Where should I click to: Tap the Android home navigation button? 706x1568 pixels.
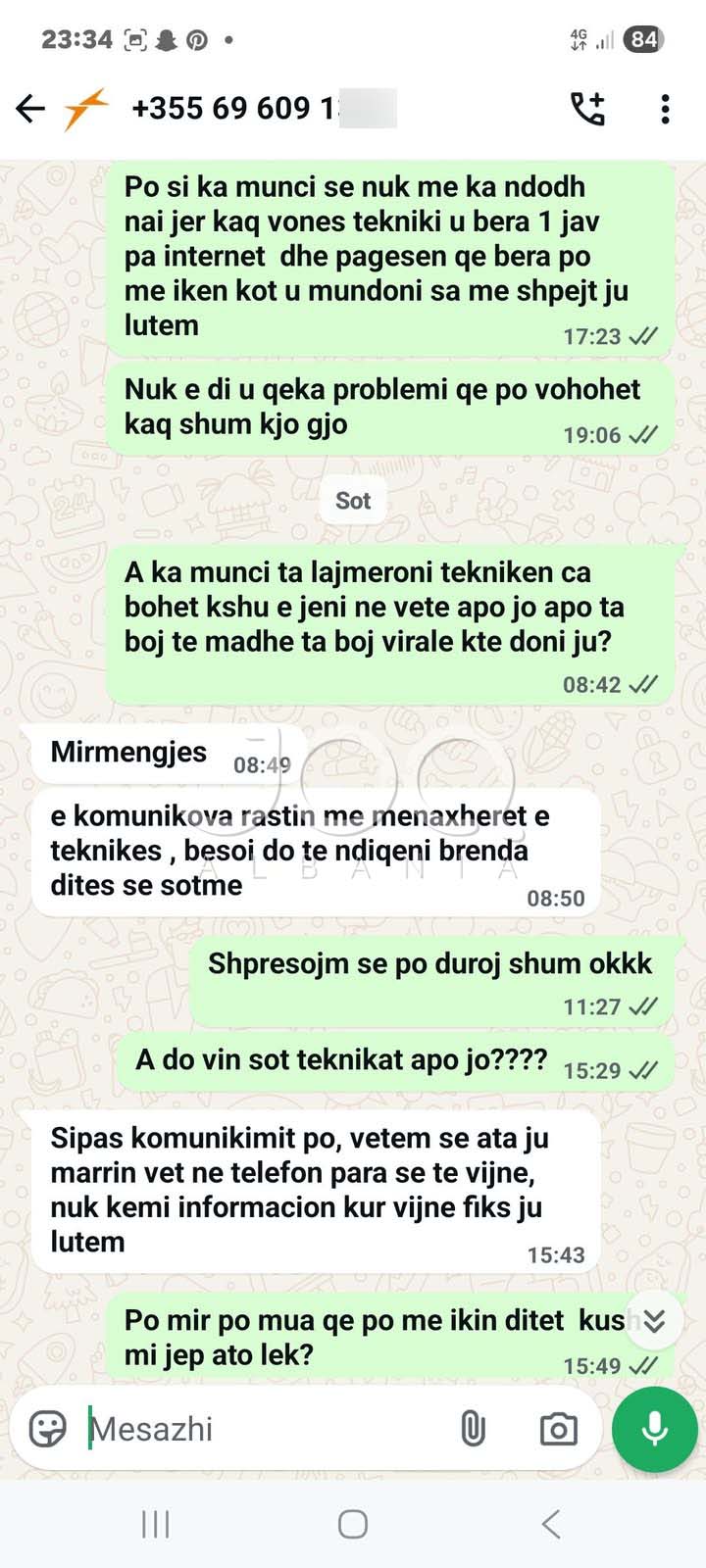353,1524
